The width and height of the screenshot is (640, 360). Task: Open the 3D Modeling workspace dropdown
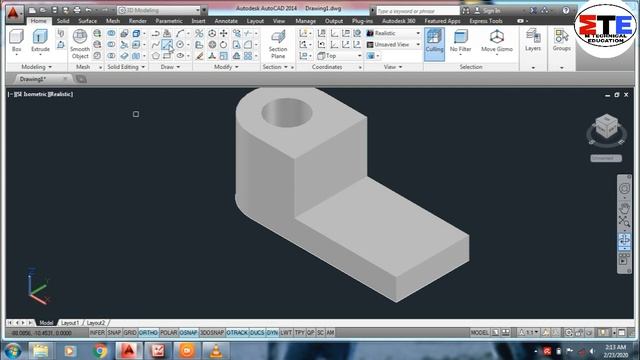tap(159, 10)
